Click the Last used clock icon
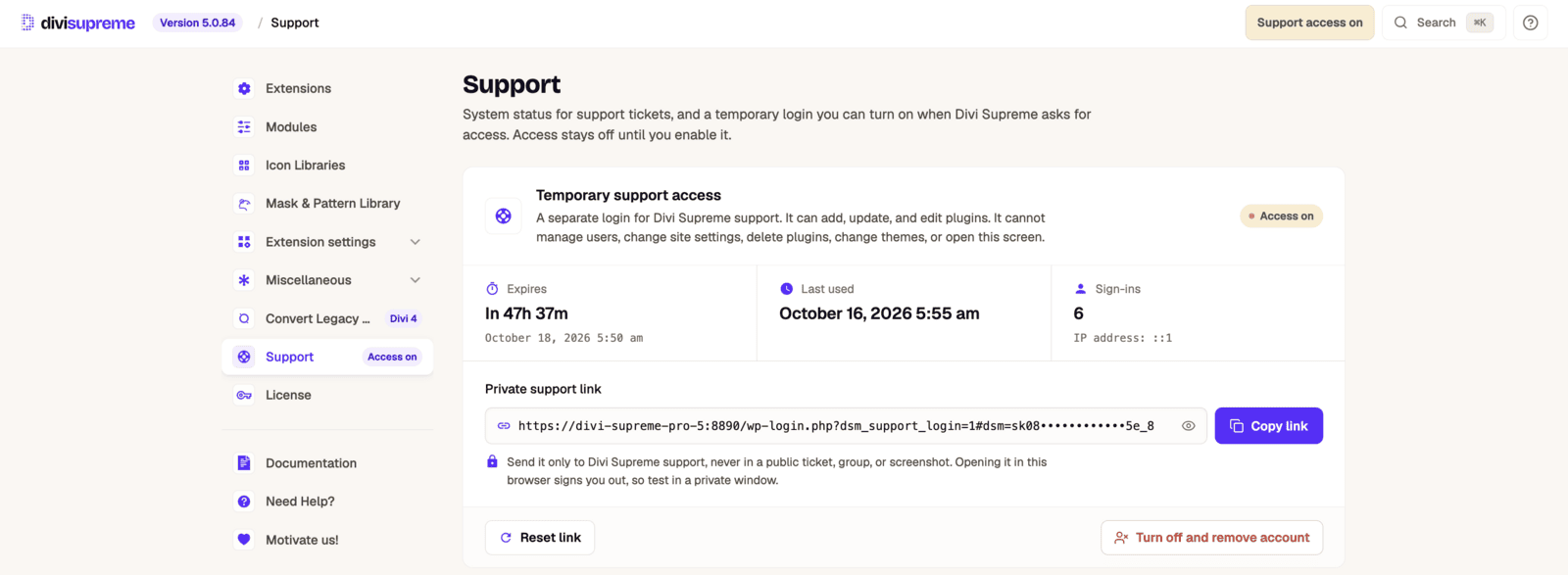 coord(786,289)
